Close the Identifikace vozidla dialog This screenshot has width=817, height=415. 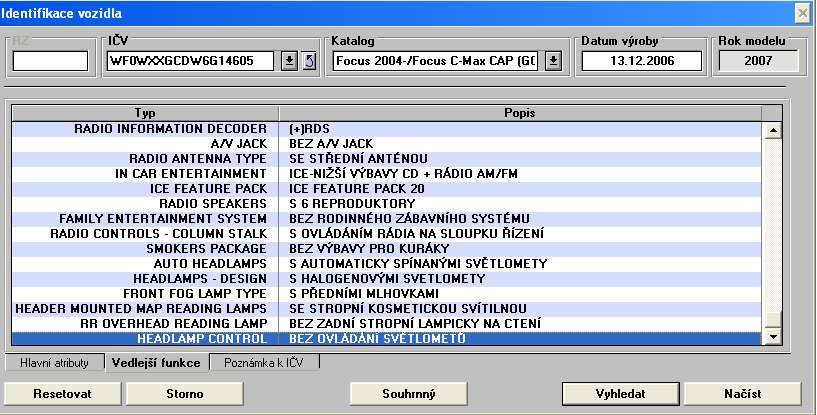coord(802,12)
